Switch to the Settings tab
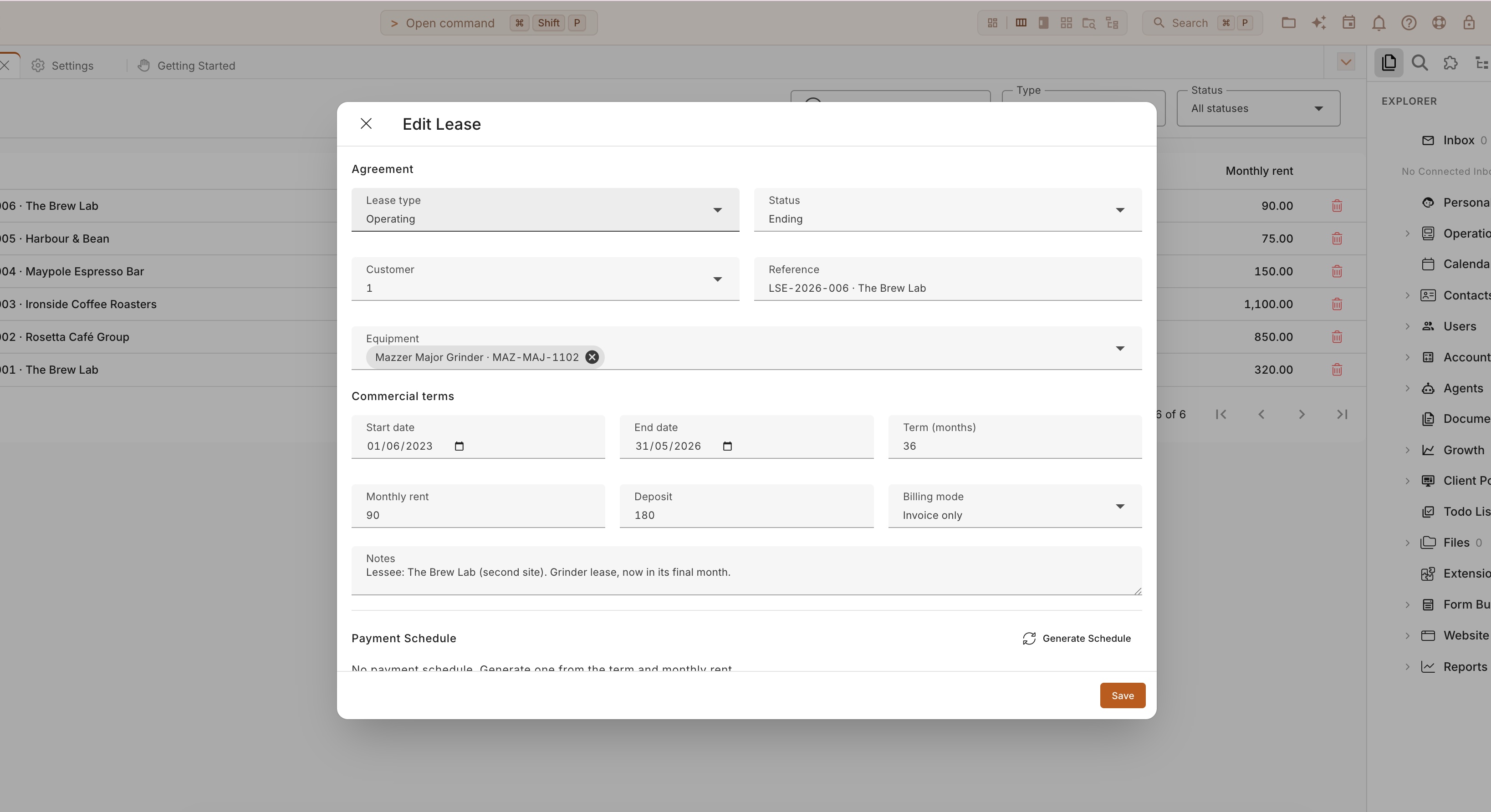1491x812 pixels. pos(62,66)
